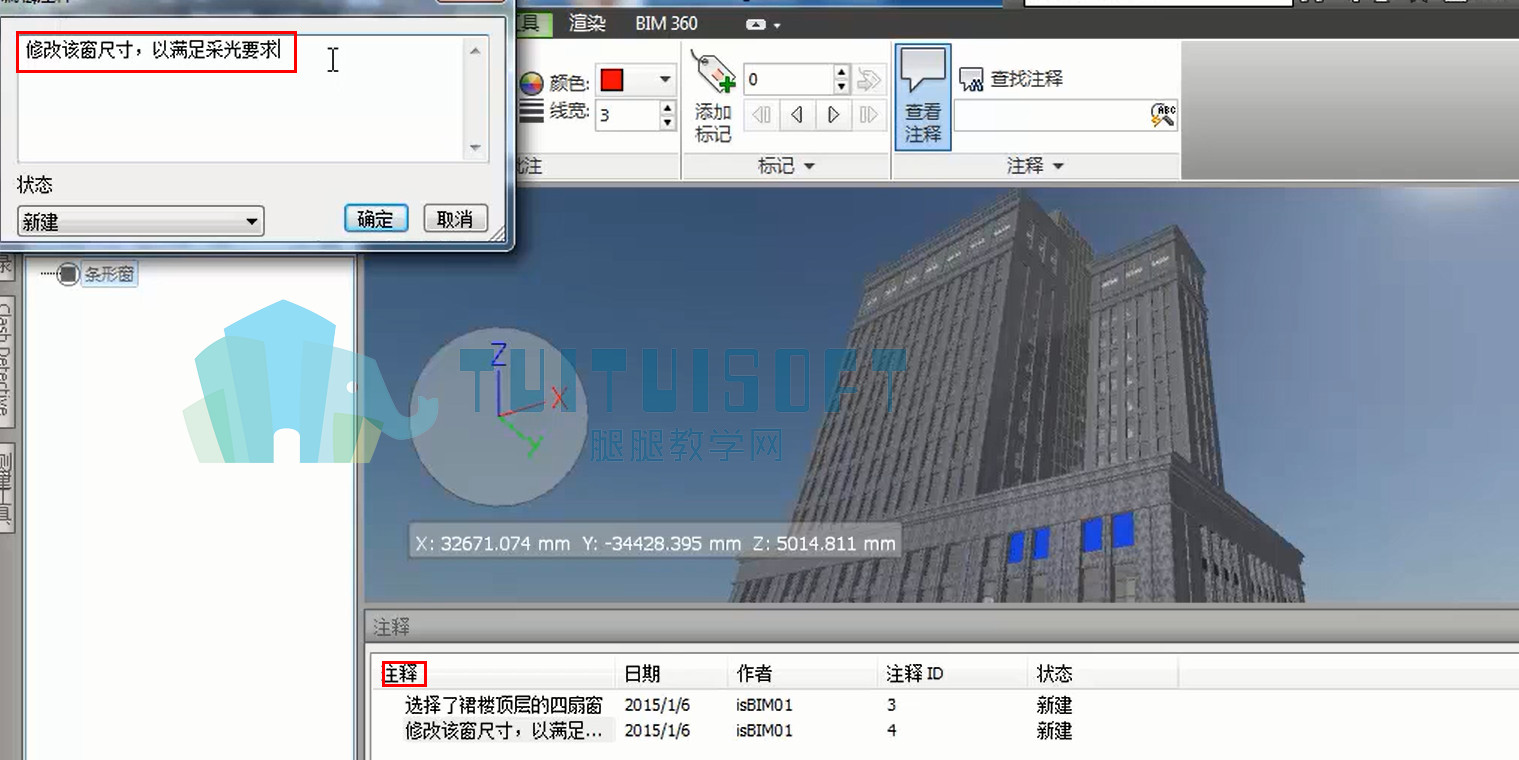The width and height of the screenshot is (1519, 760).
Task: Click inside the comment text box
Action: pos(241,98)
